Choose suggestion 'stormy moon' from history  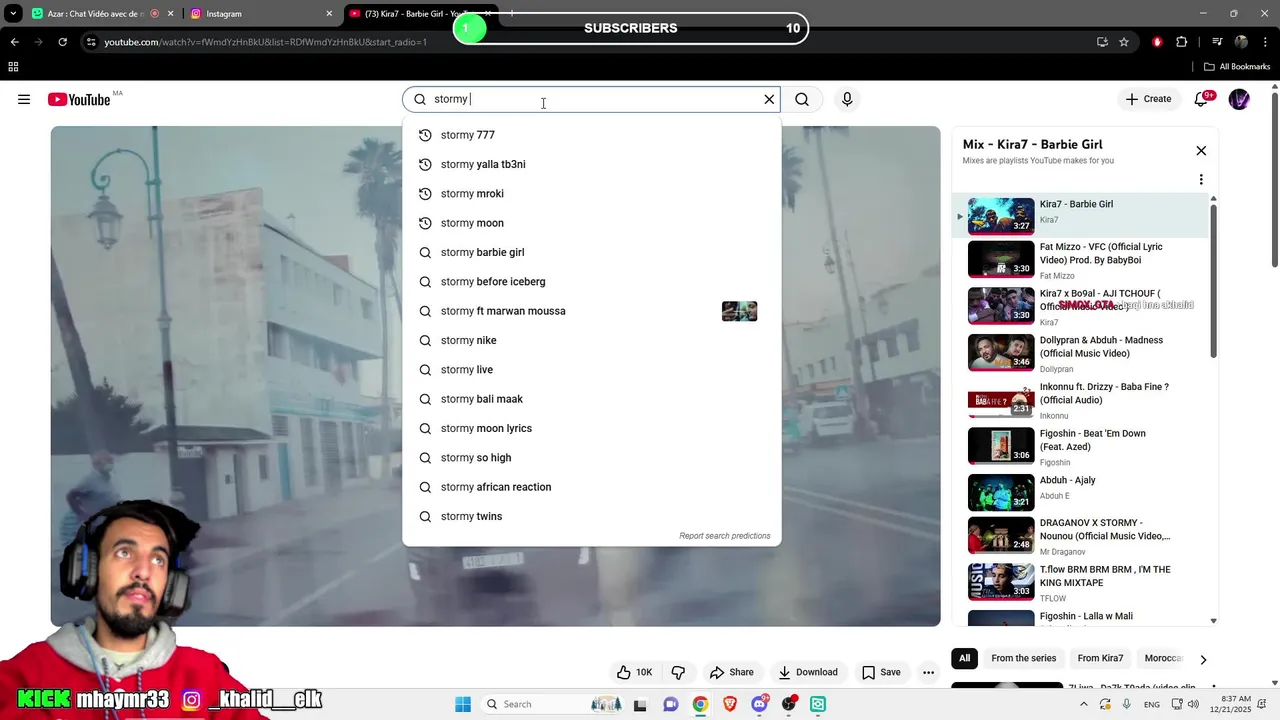591,223
